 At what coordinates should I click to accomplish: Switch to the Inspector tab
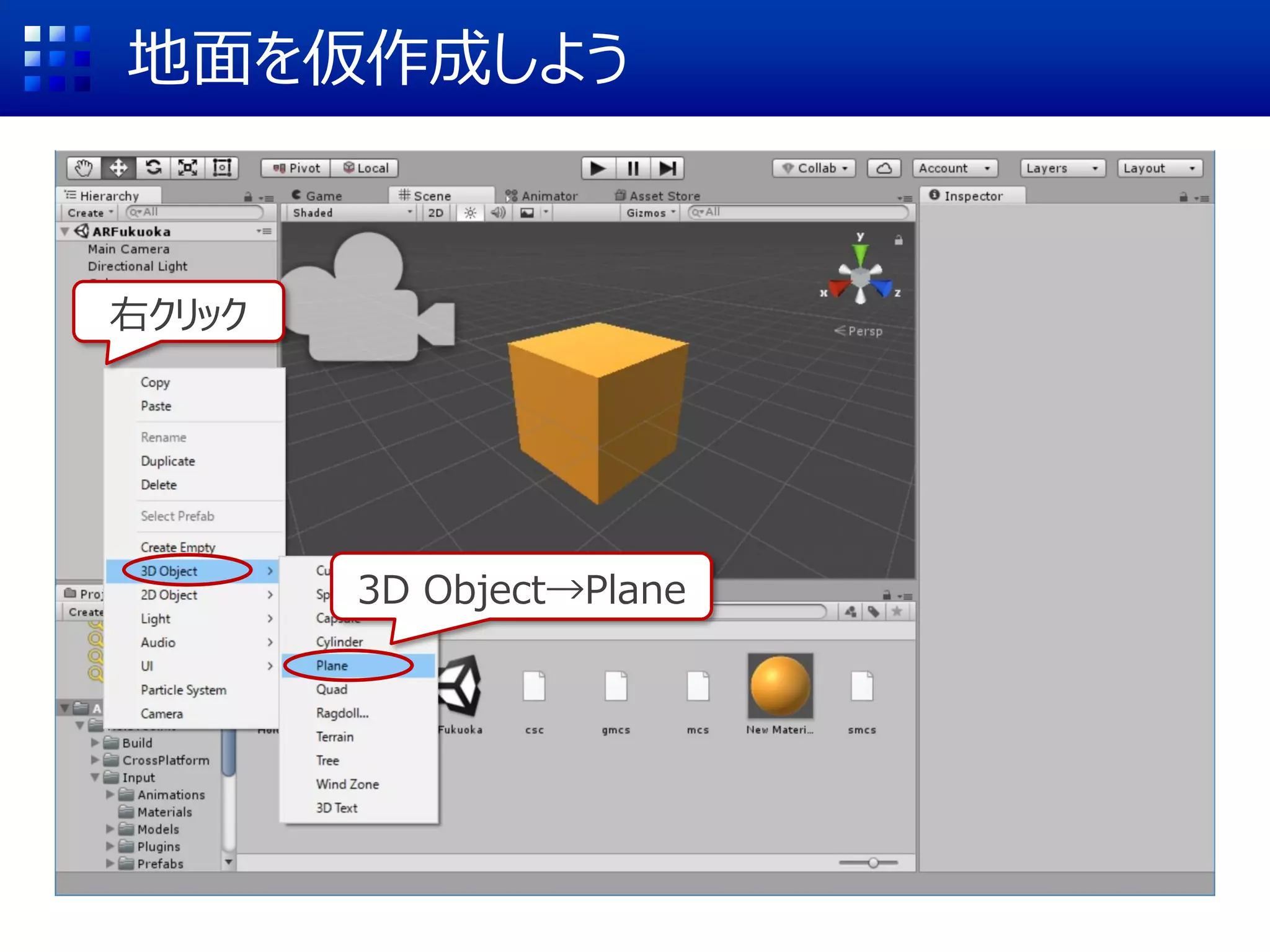pyautogui.click(x=972, y=196)
